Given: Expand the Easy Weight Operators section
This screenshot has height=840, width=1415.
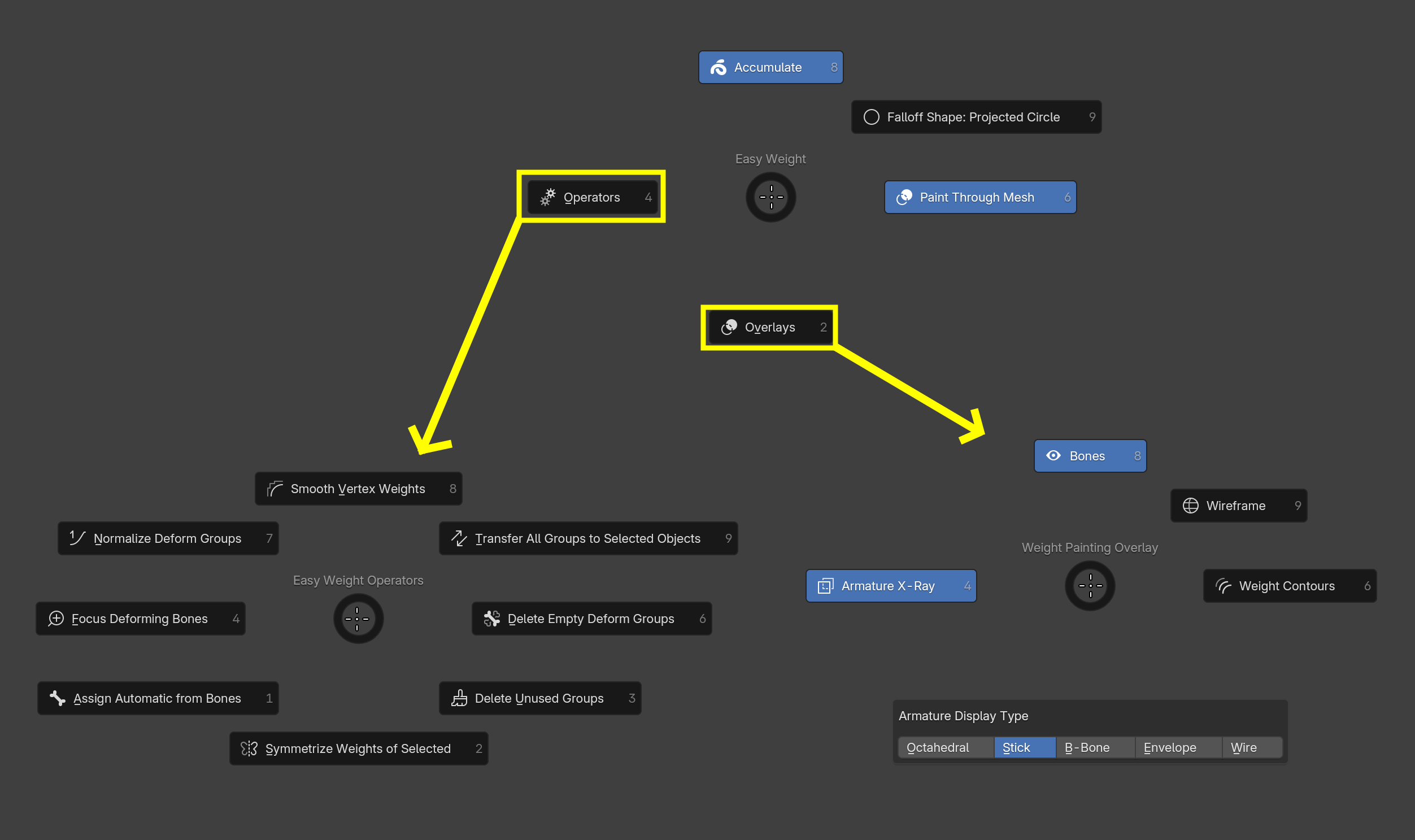Looking at the screenshot, I should pos(357,618).
